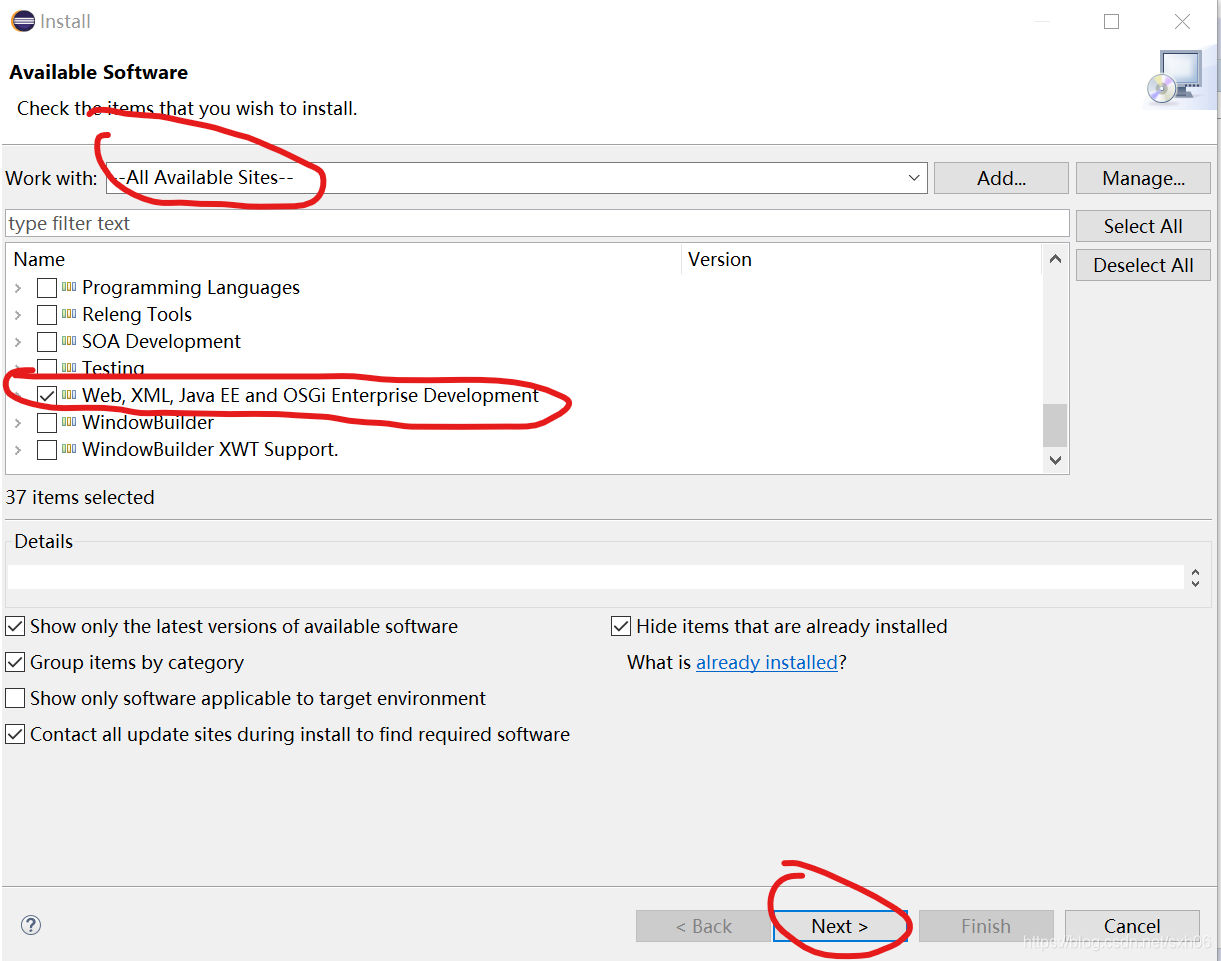Click the category icon beside Web, XML, Java EE
1221x961 pixels.
point(69,395)
